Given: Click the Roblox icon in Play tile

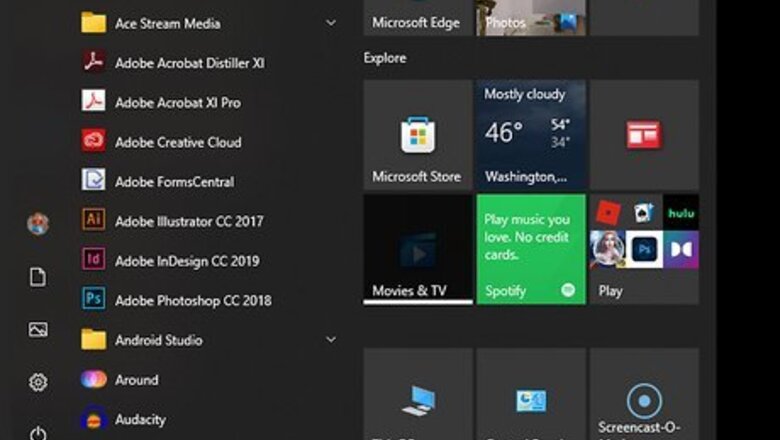Looking at the screenshot, I should (x=608, y=213).
